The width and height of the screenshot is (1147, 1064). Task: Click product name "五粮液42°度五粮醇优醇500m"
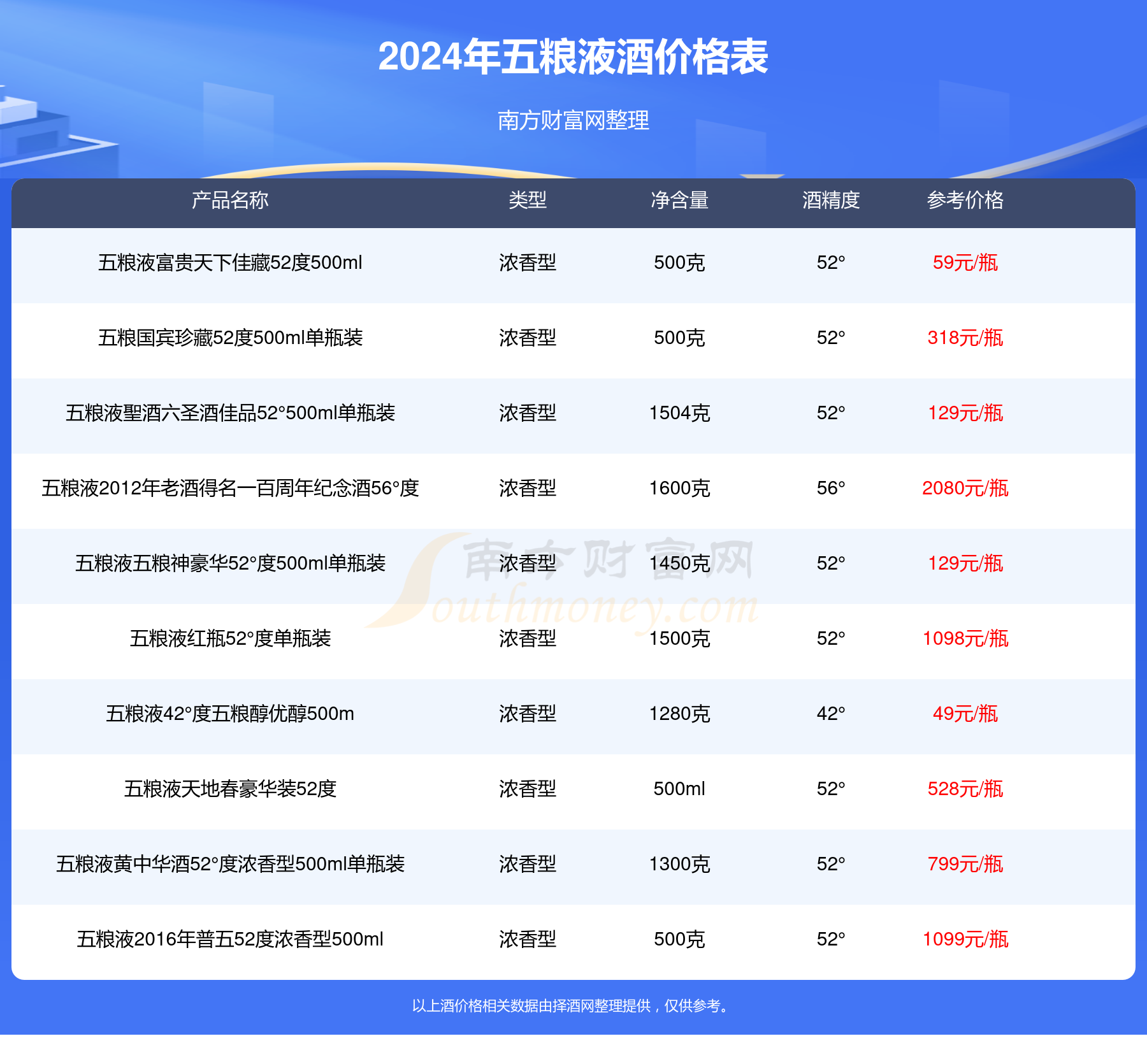230,714
